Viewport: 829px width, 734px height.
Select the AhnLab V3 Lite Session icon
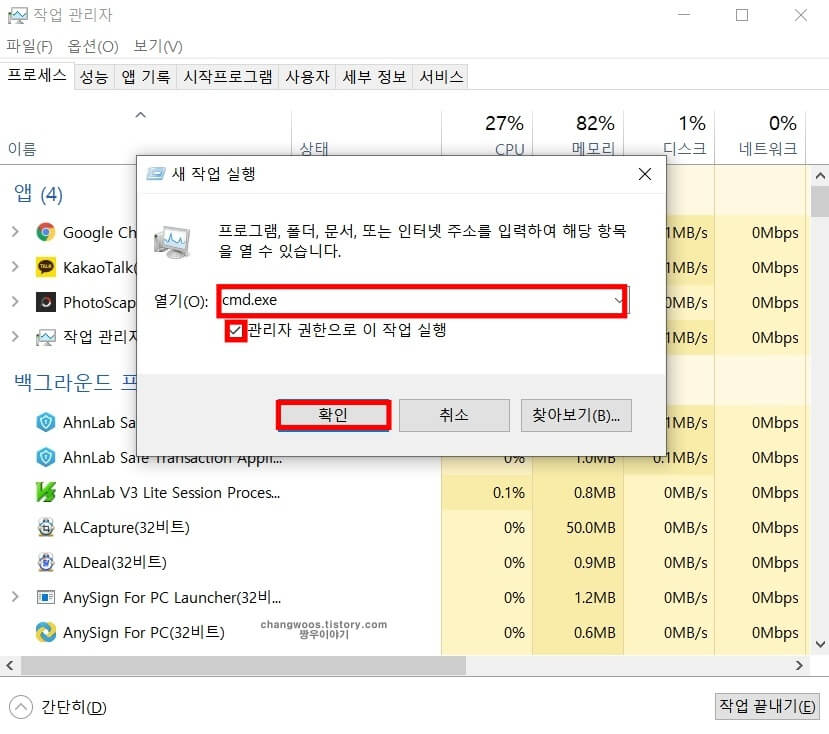click(44, 492)
